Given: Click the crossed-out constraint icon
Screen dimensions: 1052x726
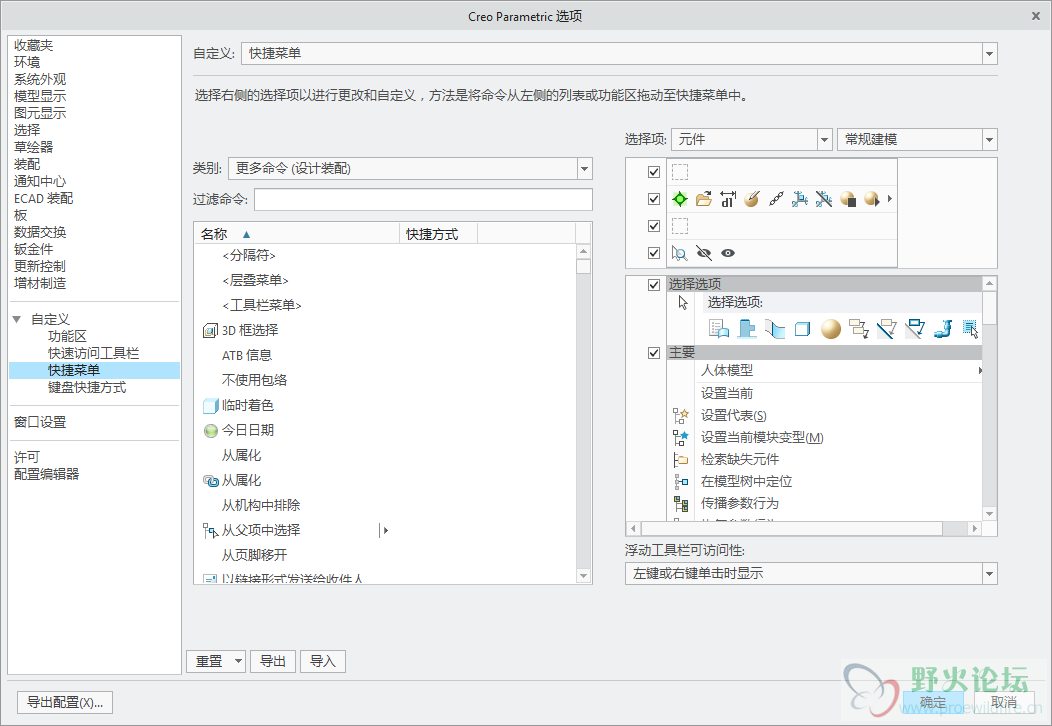Looking at the screenshot, I should point(824,199).
